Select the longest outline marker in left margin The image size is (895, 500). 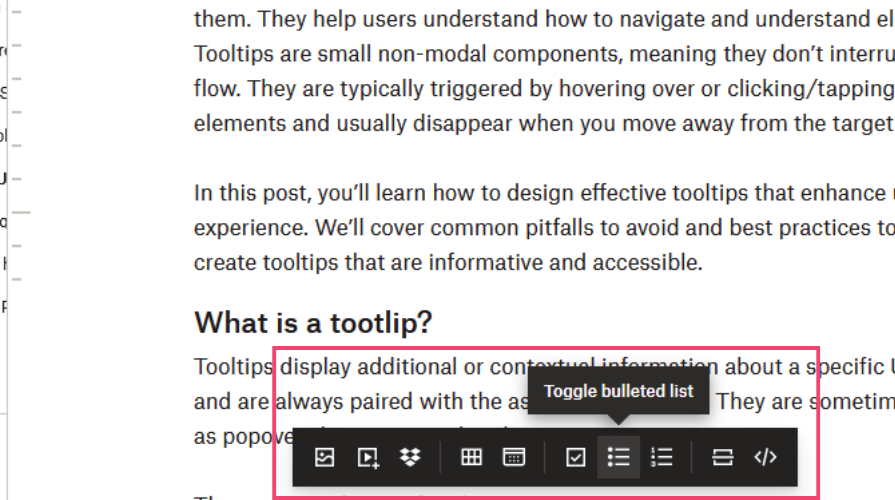[x=21, y=212]
